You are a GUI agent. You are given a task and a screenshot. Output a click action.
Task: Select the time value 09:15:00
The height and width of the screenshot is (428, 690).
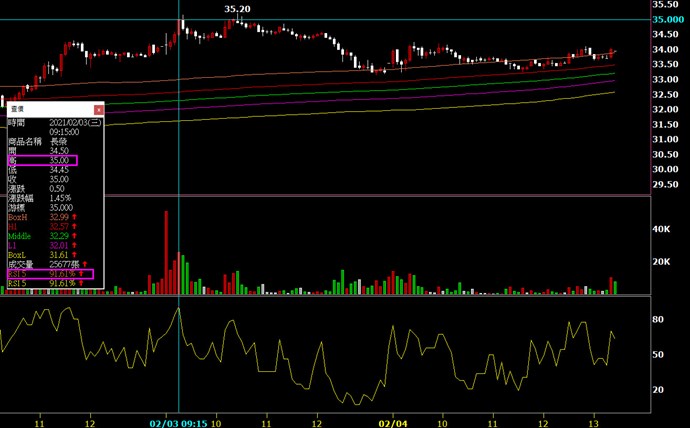(x=64, y=132)
